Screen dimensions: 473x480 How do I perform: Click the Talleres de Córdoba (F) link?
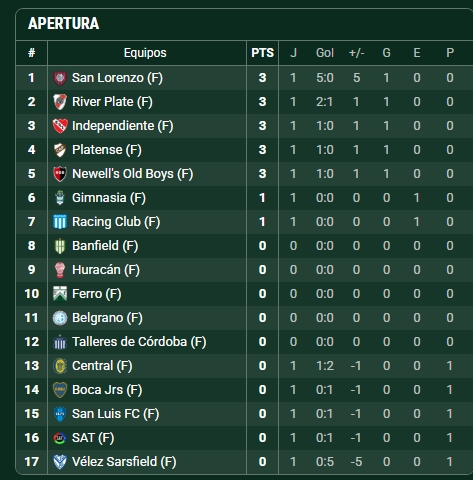pos(139,342)
